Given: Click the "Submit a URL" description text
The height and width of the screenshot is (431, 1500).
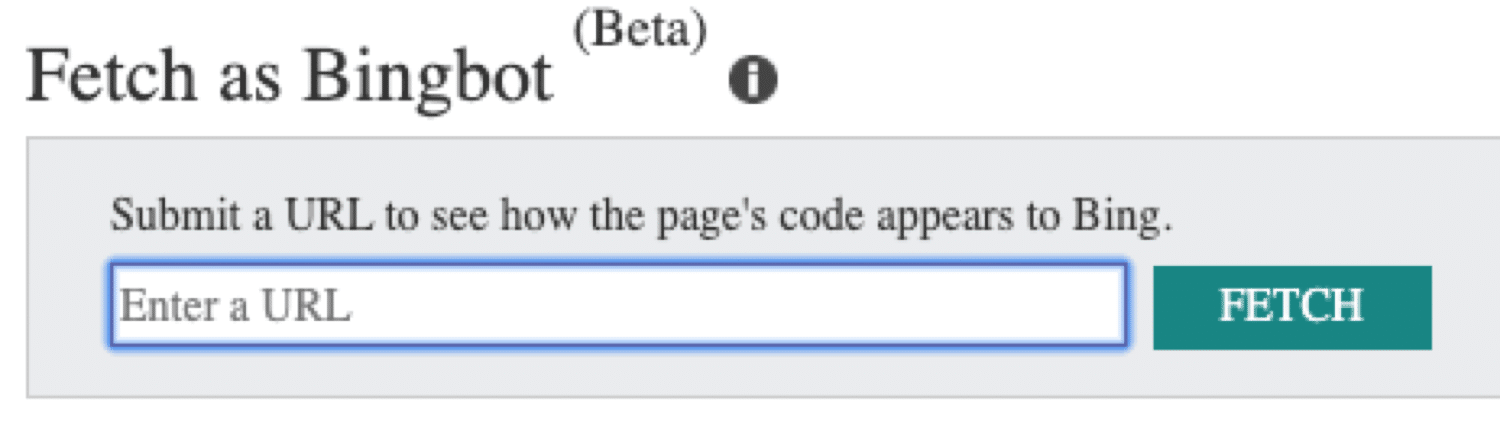Looking at the screenshot, I should coord(640,217).
